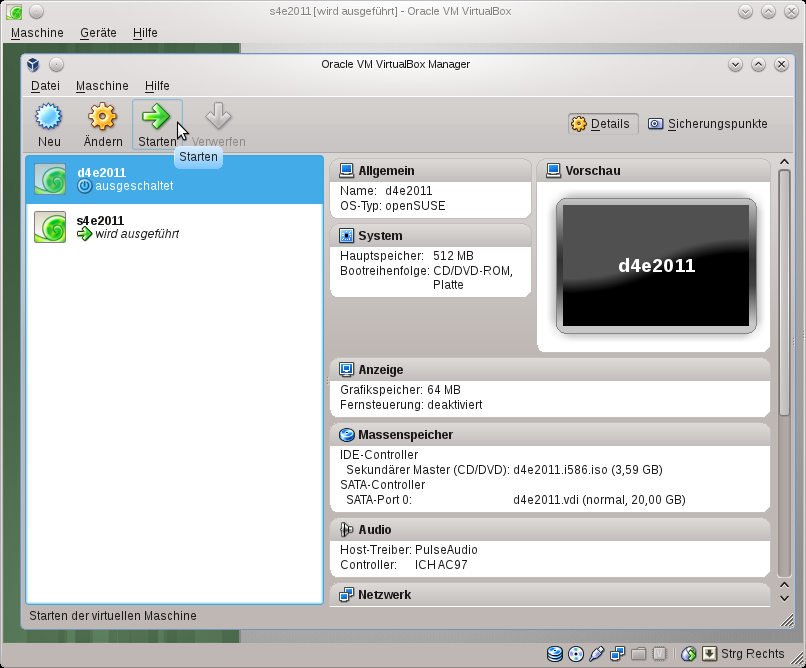The width and height of the screenshot is (806, 668).
Task: Click the Anzeige section display icon
Action: coord(346,369)
